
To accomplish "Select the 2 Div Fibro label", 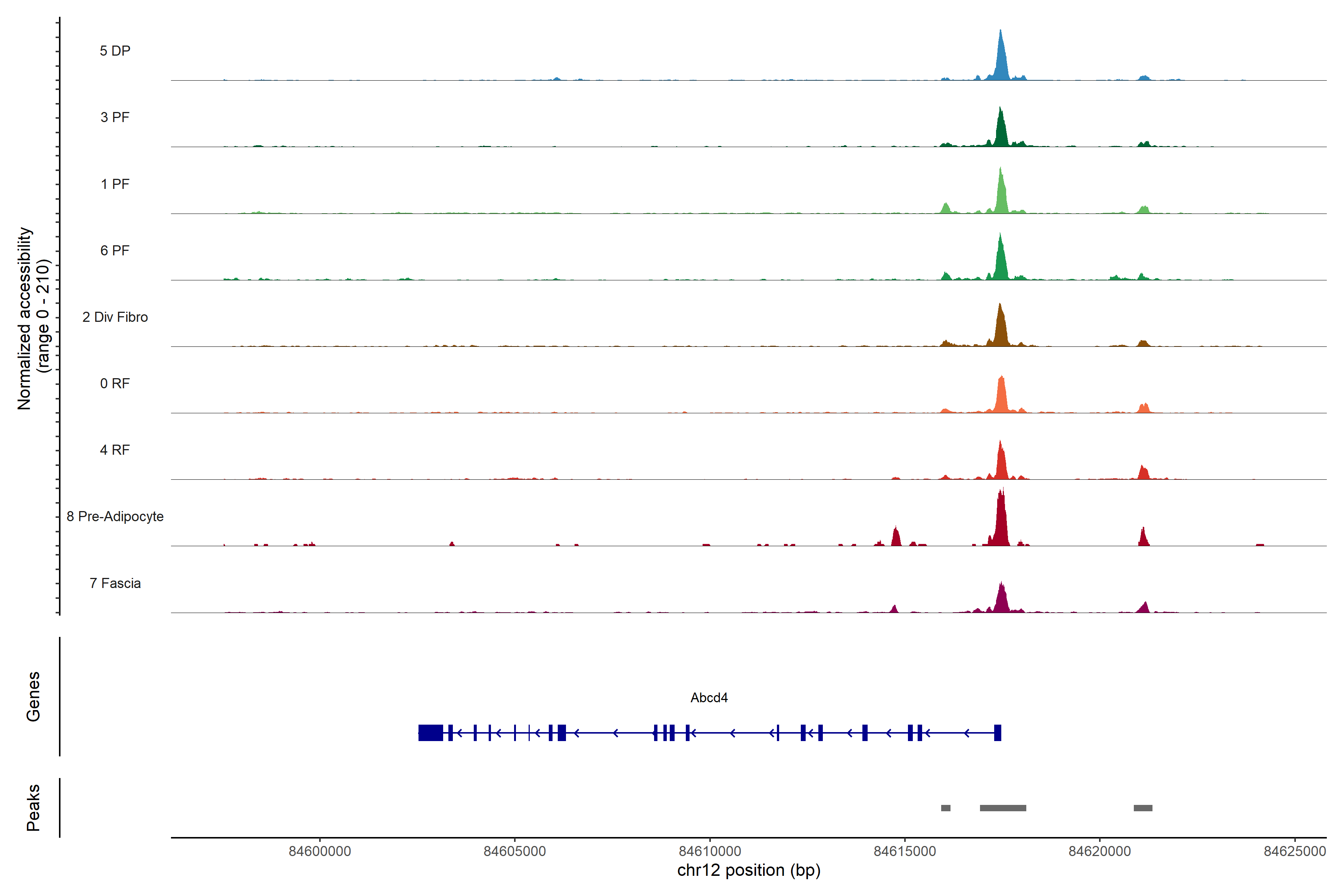I will tap(115, 317).
